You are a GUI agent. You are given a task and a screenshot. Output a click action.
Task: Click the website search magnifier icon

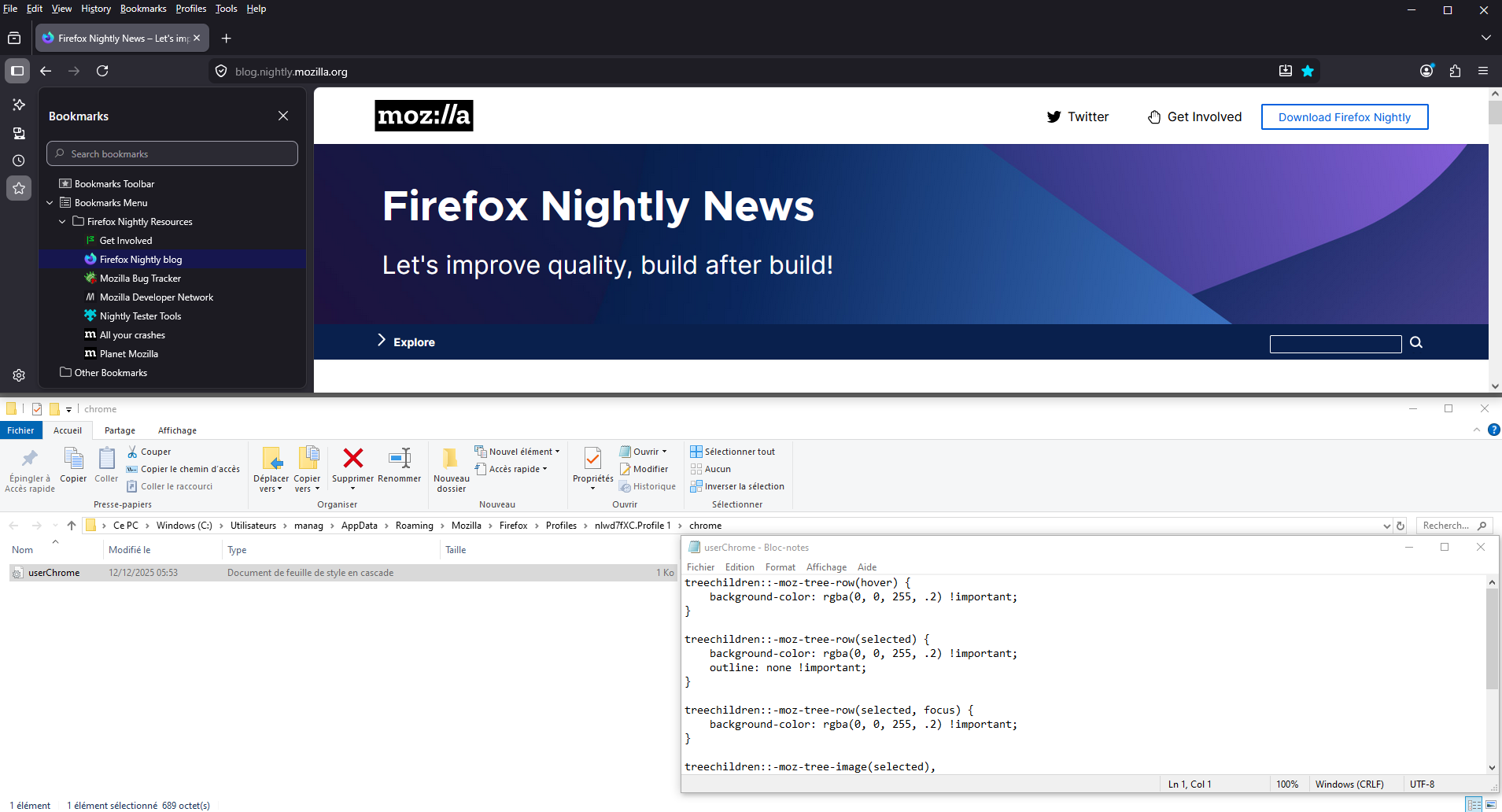pos(1416,342)
